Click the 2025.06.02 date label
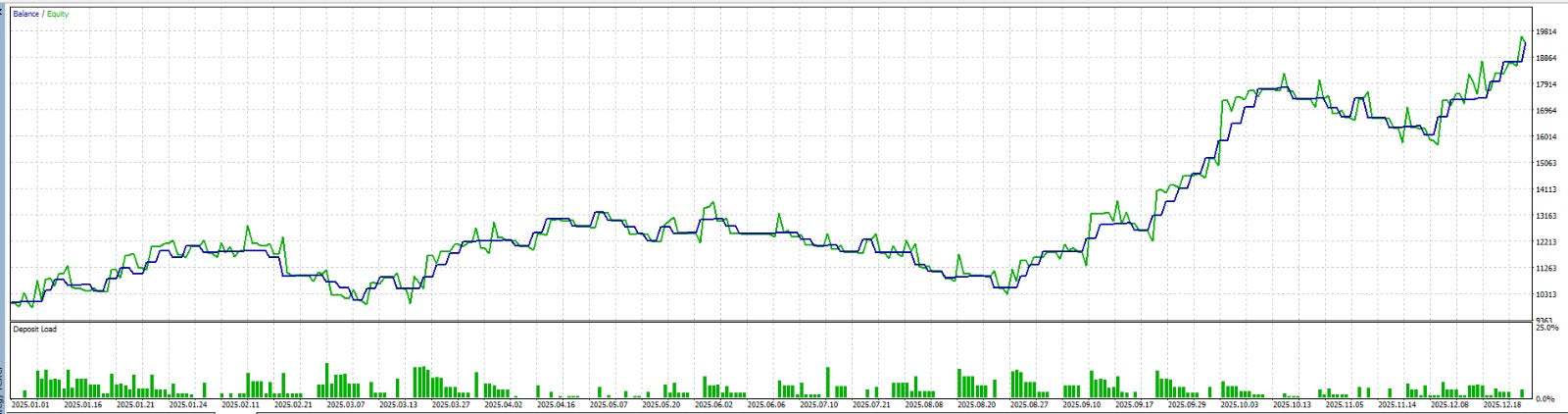 [x=714, y=404]
